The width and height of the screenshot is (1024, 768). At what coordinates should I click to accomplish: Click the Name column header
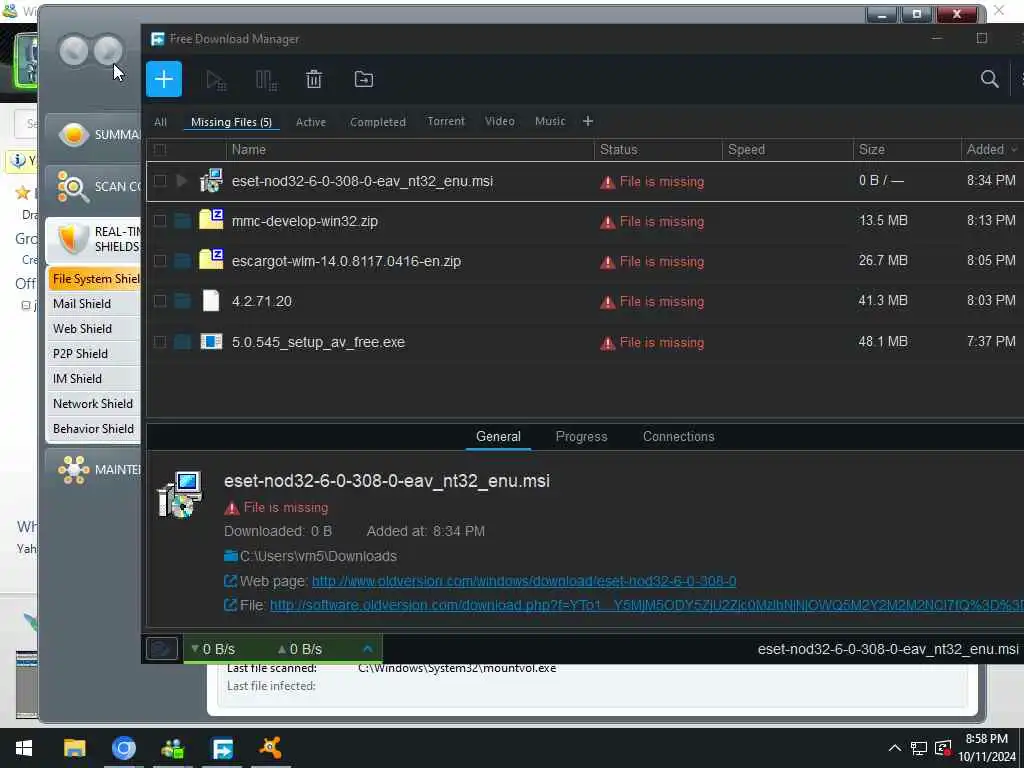point(410,150)
